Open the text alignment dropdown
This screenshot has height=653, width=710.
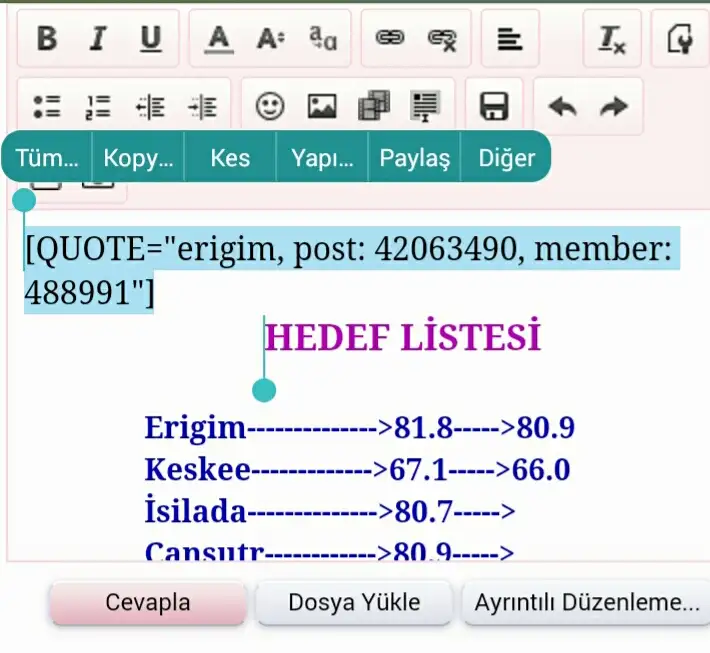click(x=509, y=38)
